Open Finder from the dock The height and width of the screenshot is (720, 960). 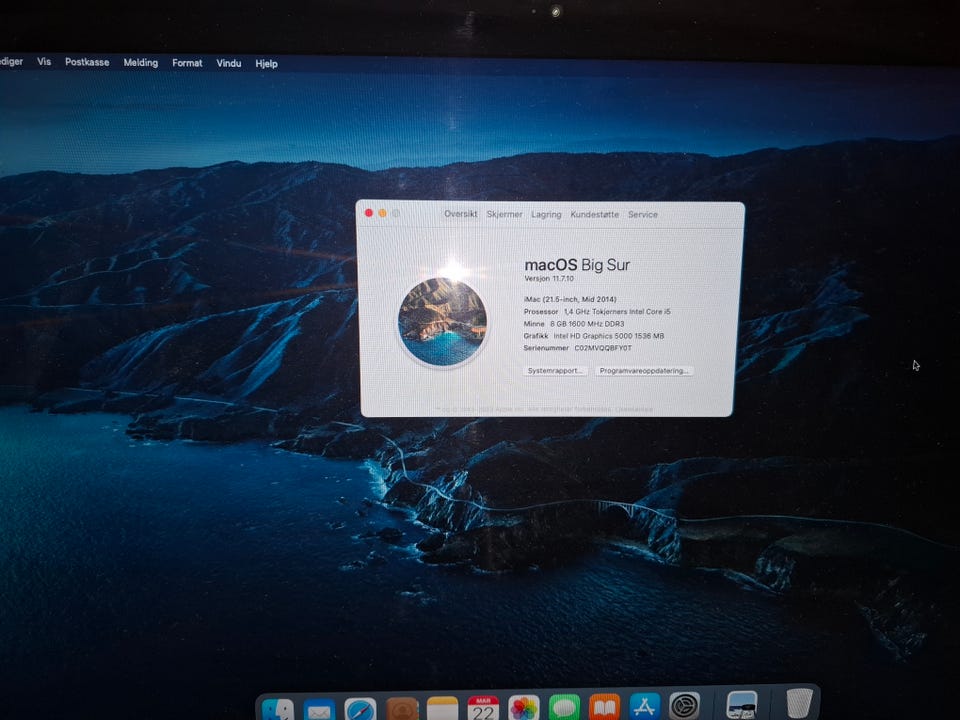click(277, 709)
